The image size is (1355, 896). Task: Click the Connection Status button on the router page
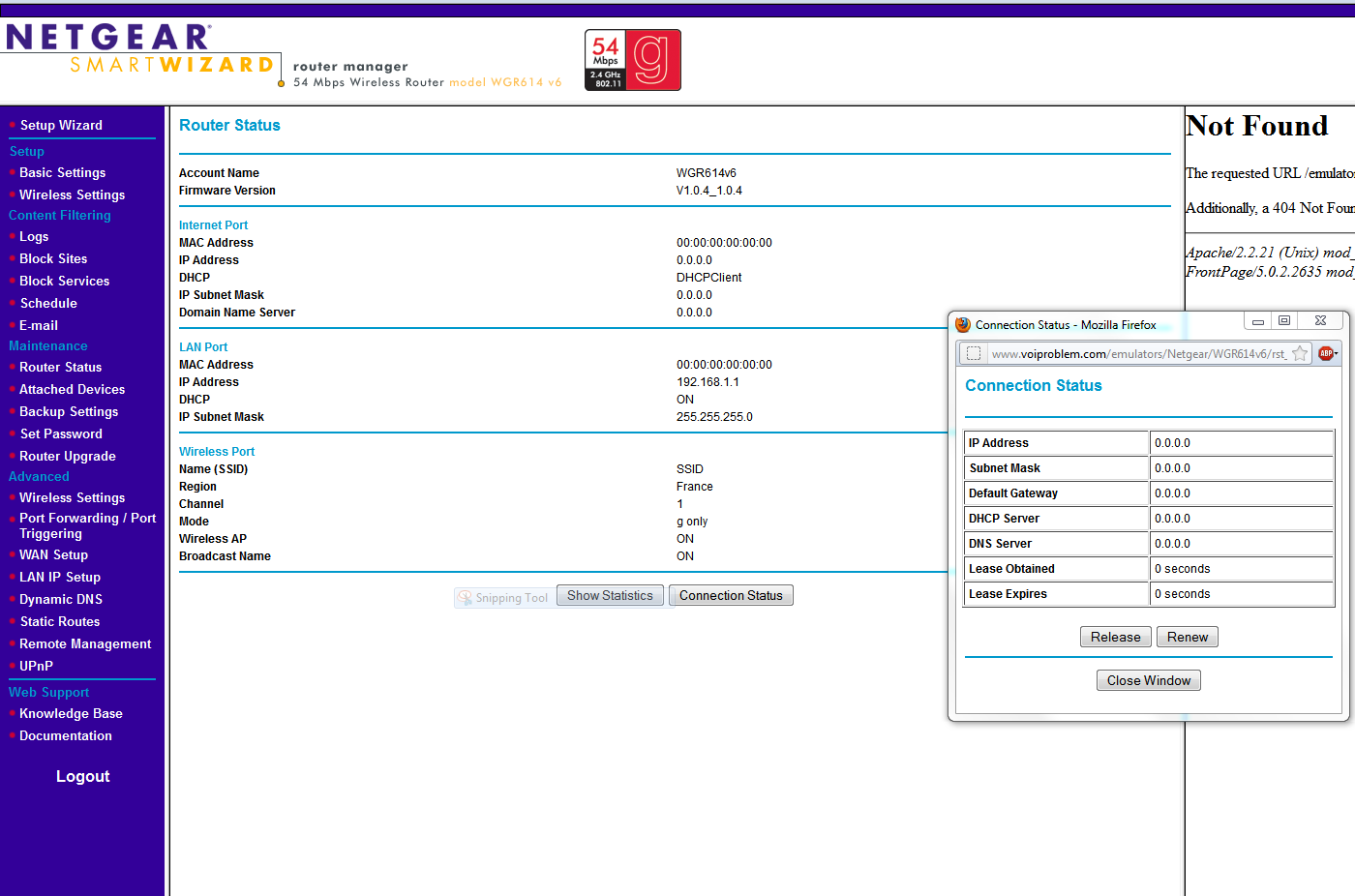click(x=731, y=596)
